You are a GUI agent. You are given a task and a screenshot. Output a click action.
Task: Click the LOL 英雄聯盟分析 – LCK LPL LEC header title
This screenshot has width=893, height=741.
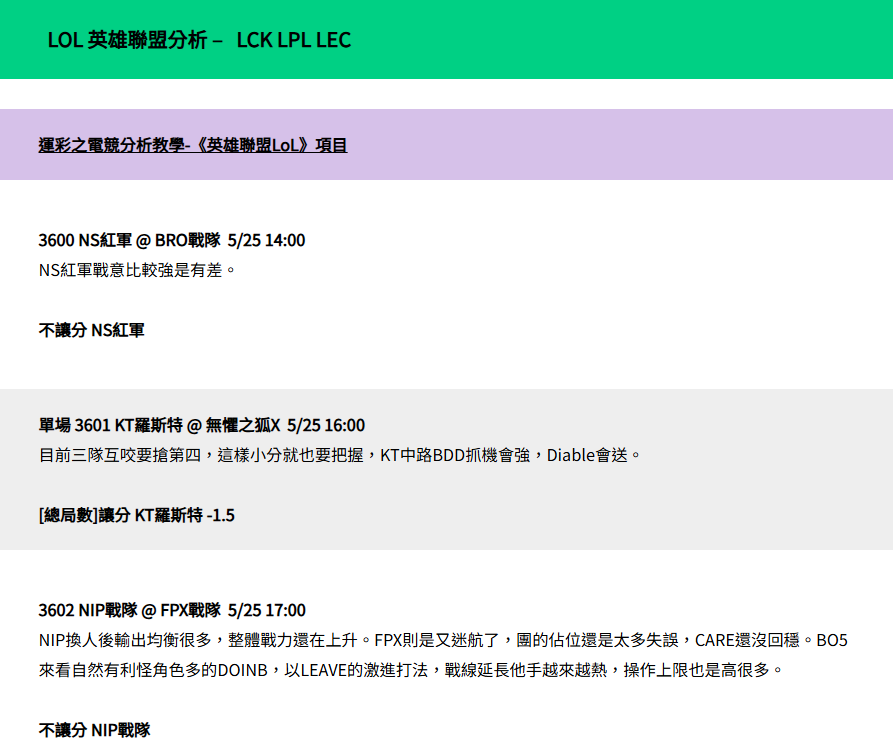click(199, 40)
